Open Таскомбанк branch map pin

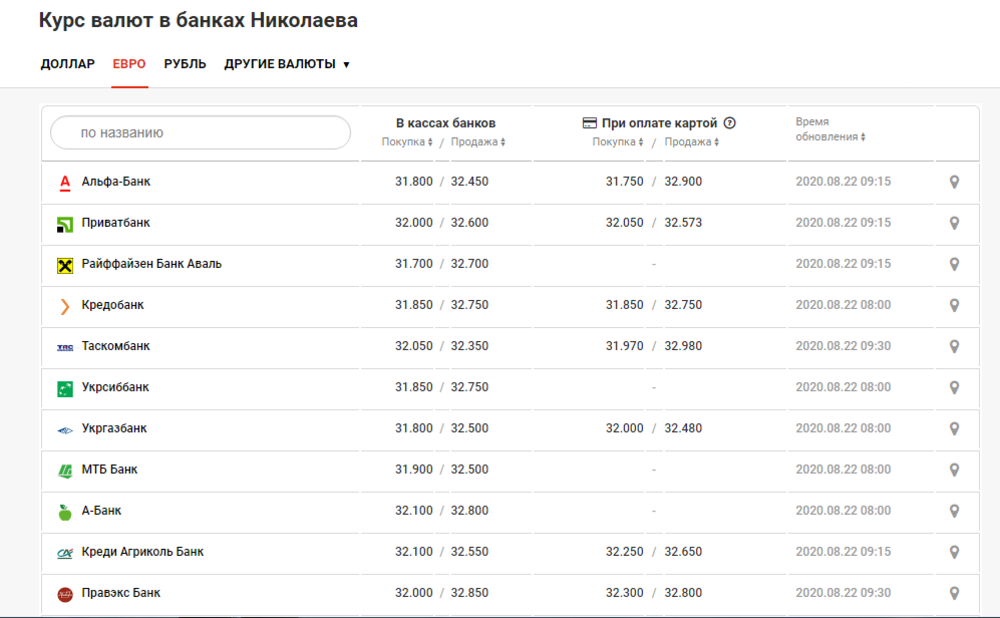954,346
